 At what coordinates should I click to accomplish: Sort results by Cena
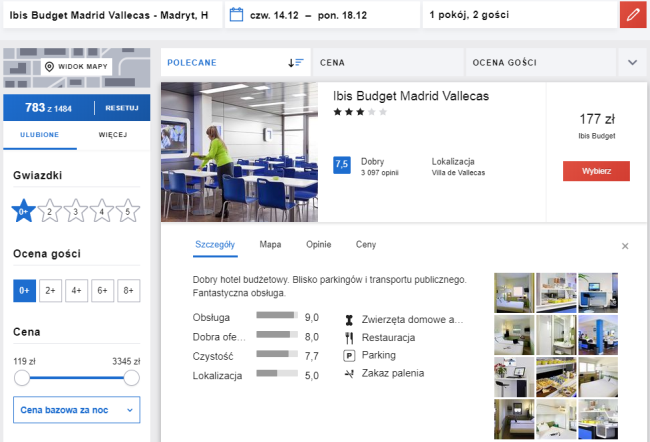388,63
